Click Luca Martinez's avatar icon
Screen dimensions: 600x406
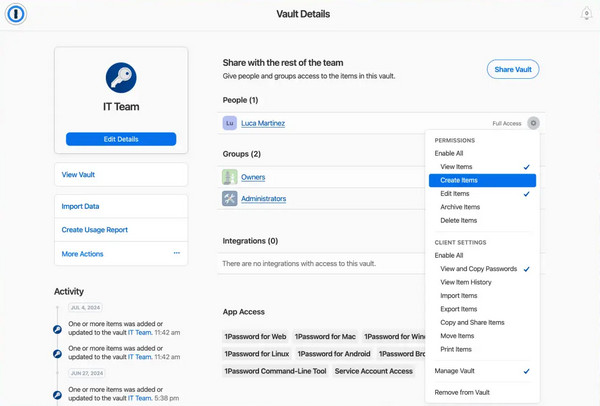[230, 123]
